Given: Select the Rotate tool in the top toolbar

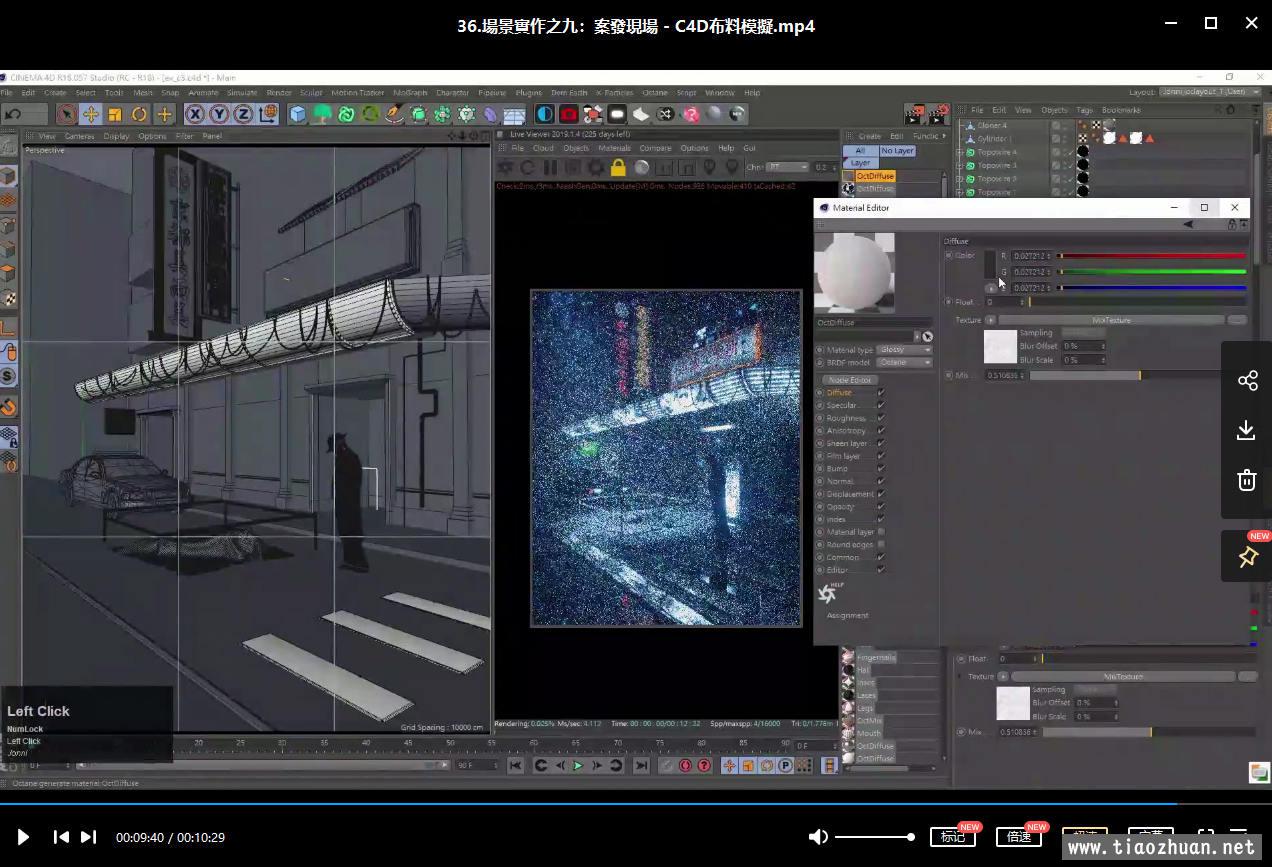Looking at the screenshot, I should pos(139,114).
